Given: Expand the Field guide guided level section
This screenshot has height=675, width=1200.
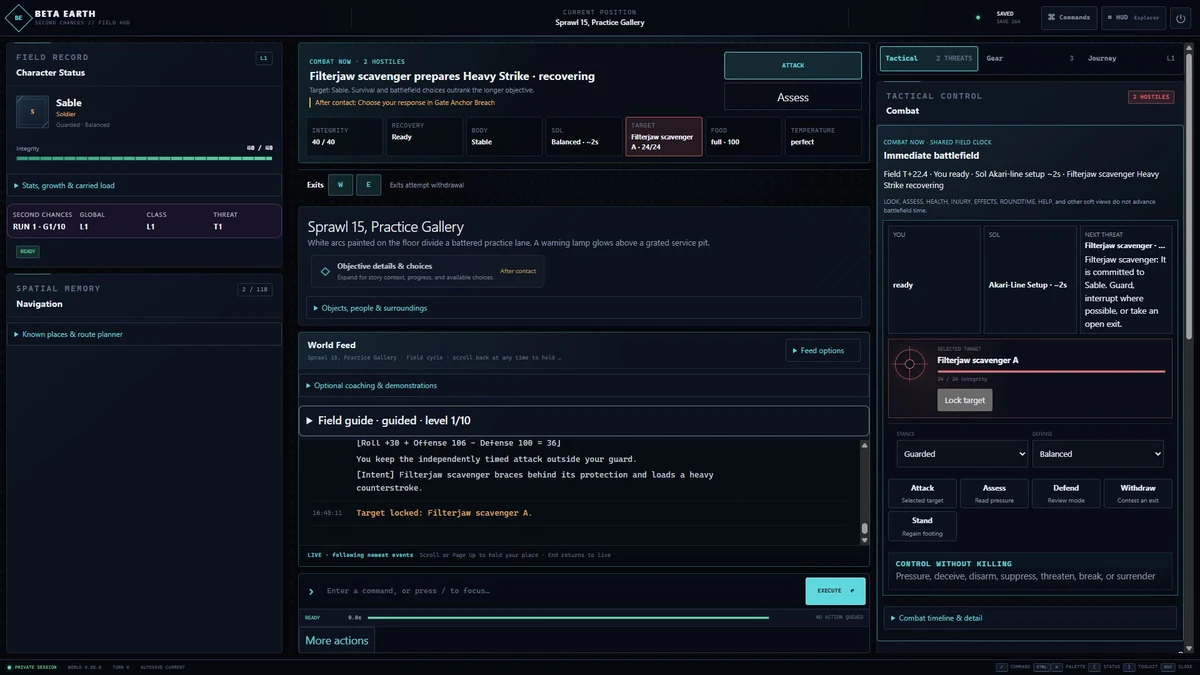Looking at the screenshot, I should pyautogui.click(x=584, y=421).
